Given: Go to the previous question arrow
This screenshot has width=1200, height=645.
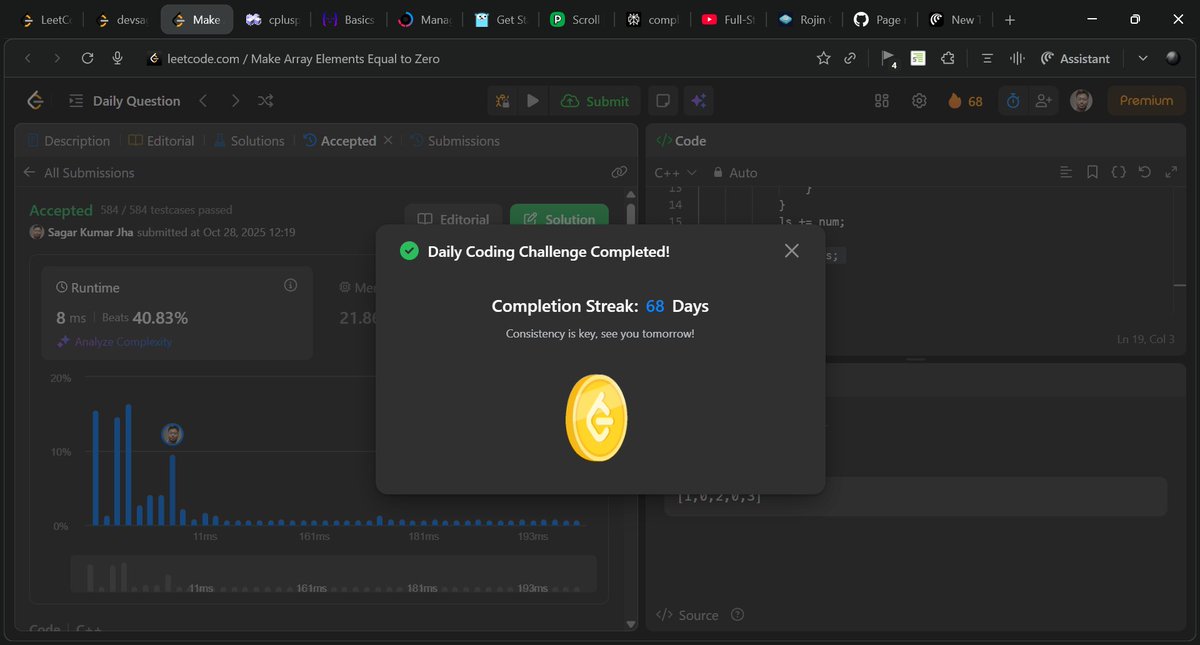Looking at the screenshot, I should click(x=203, y=101).
